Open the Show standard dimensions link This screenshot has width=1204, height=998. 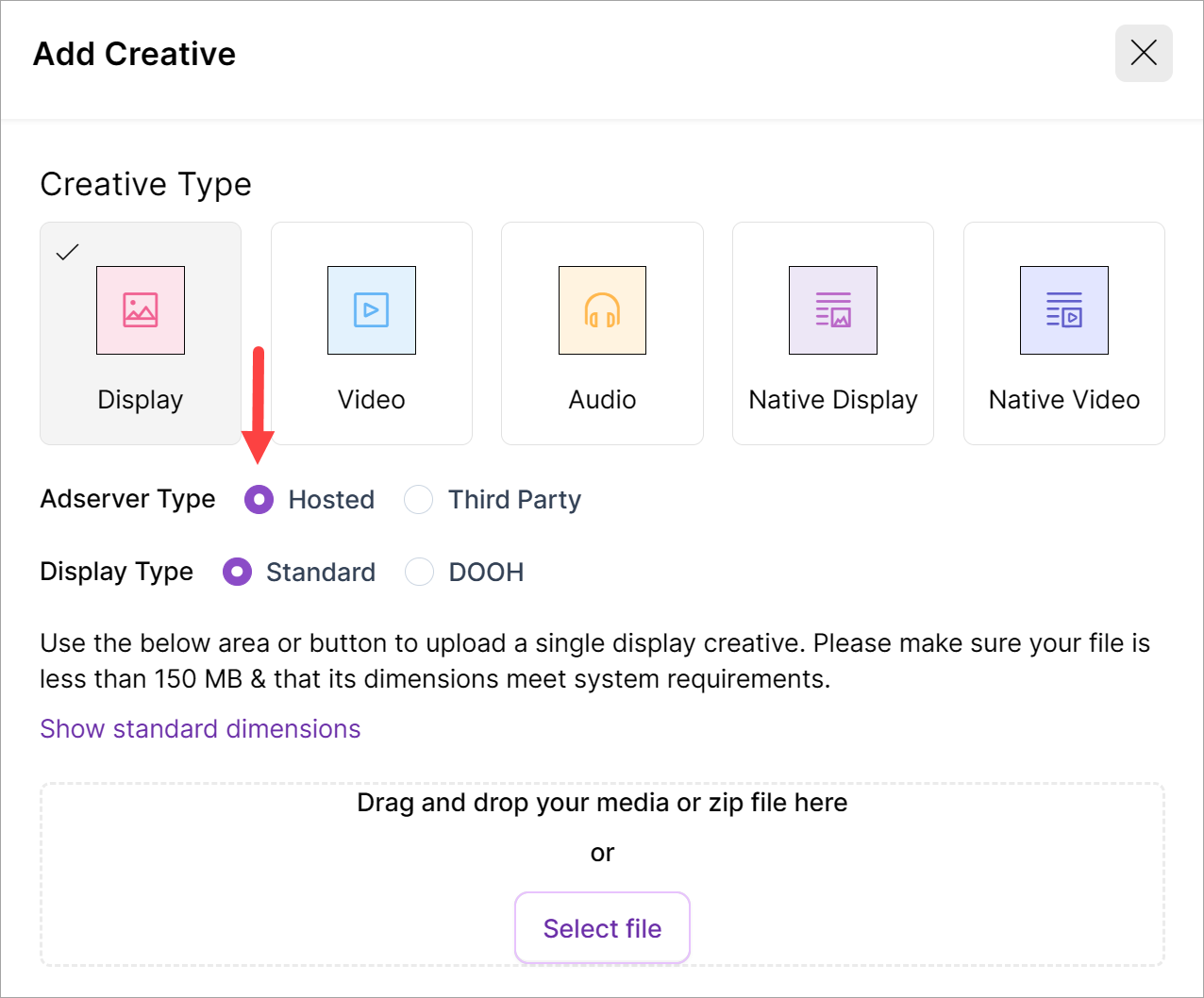[200, 729]
